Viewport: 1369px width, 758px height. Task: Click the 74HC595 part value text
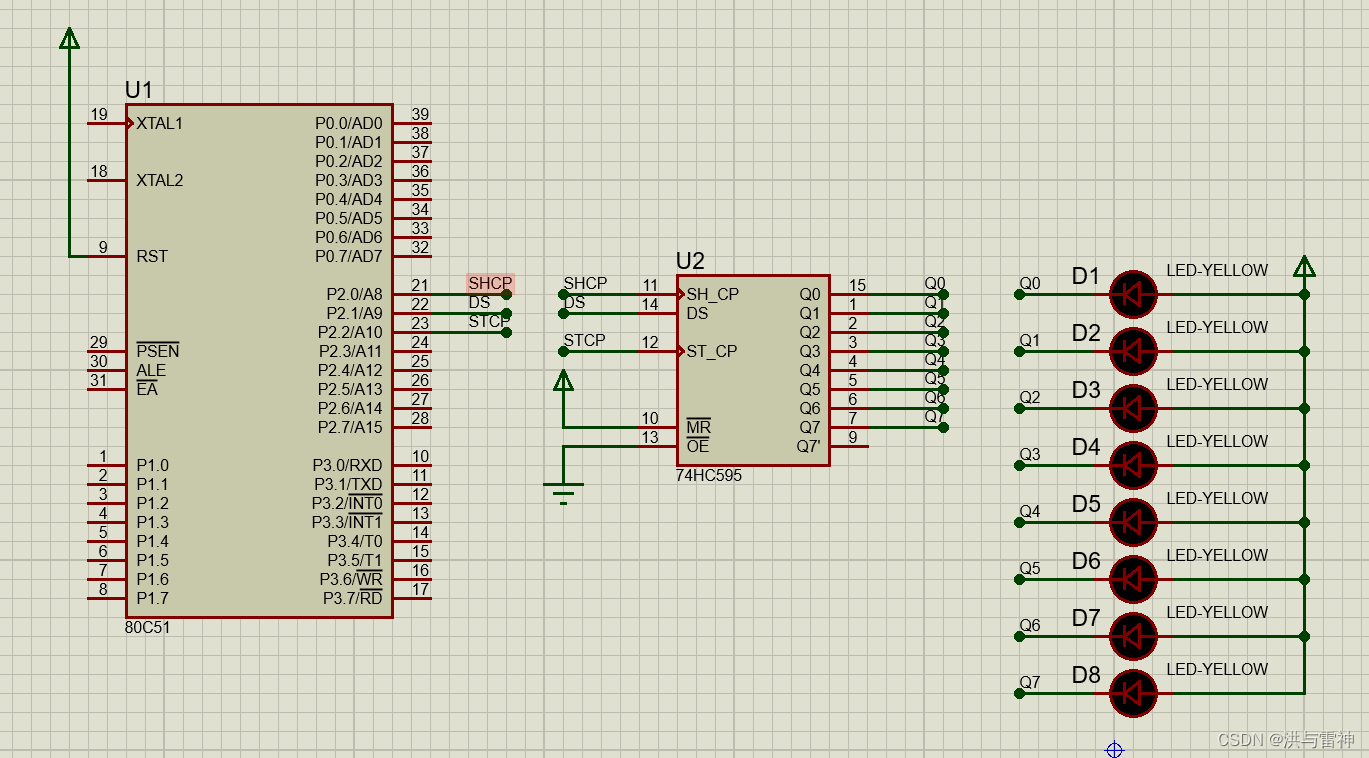point(709,476)
